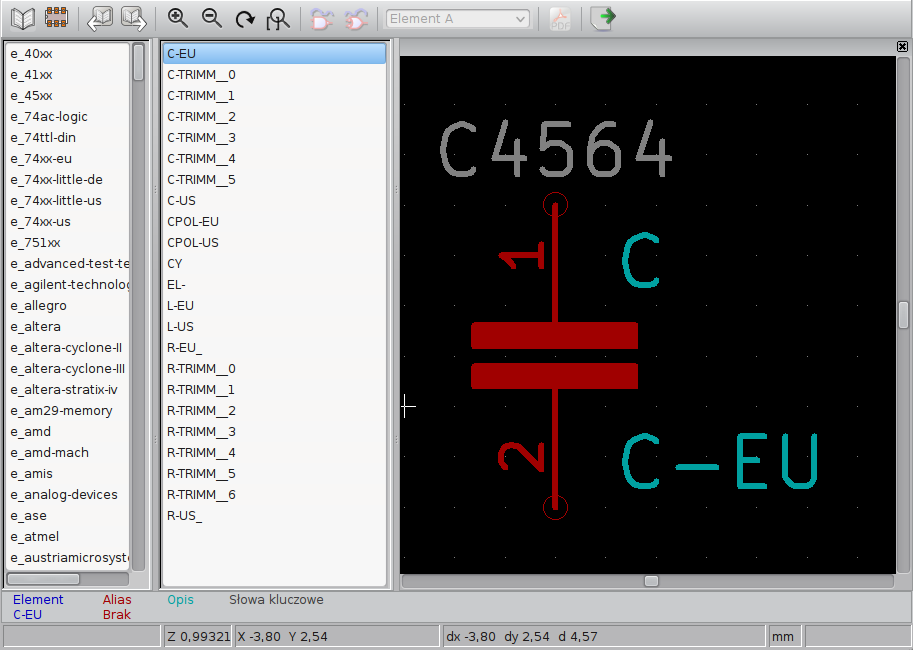This screenshot has width=913, height=650.
Task: Click the canvas vertical scrollbar handle
Action: click(x=903, y=315)
